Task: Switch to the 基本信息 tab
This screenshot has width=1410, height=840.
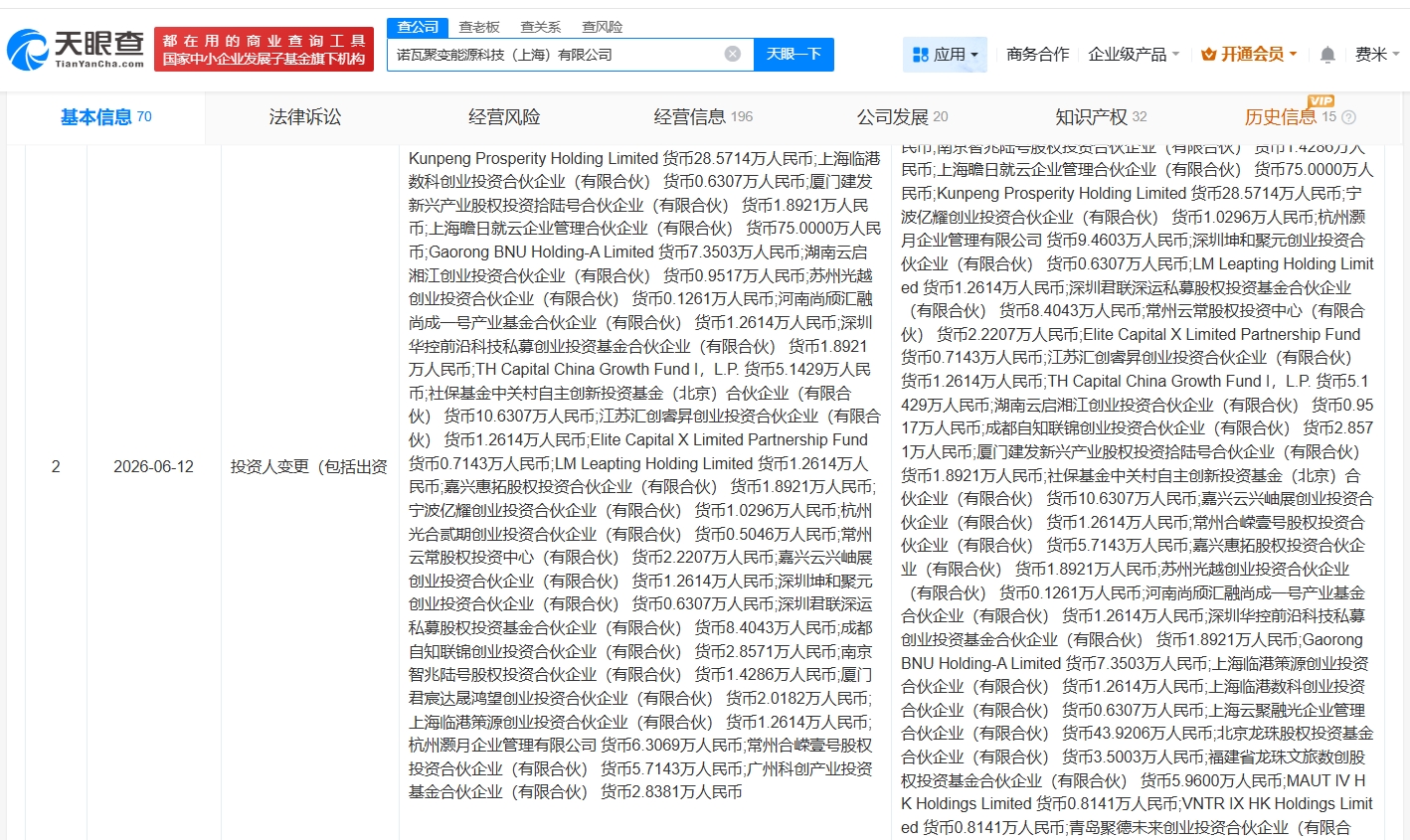Action: [106, 117]
